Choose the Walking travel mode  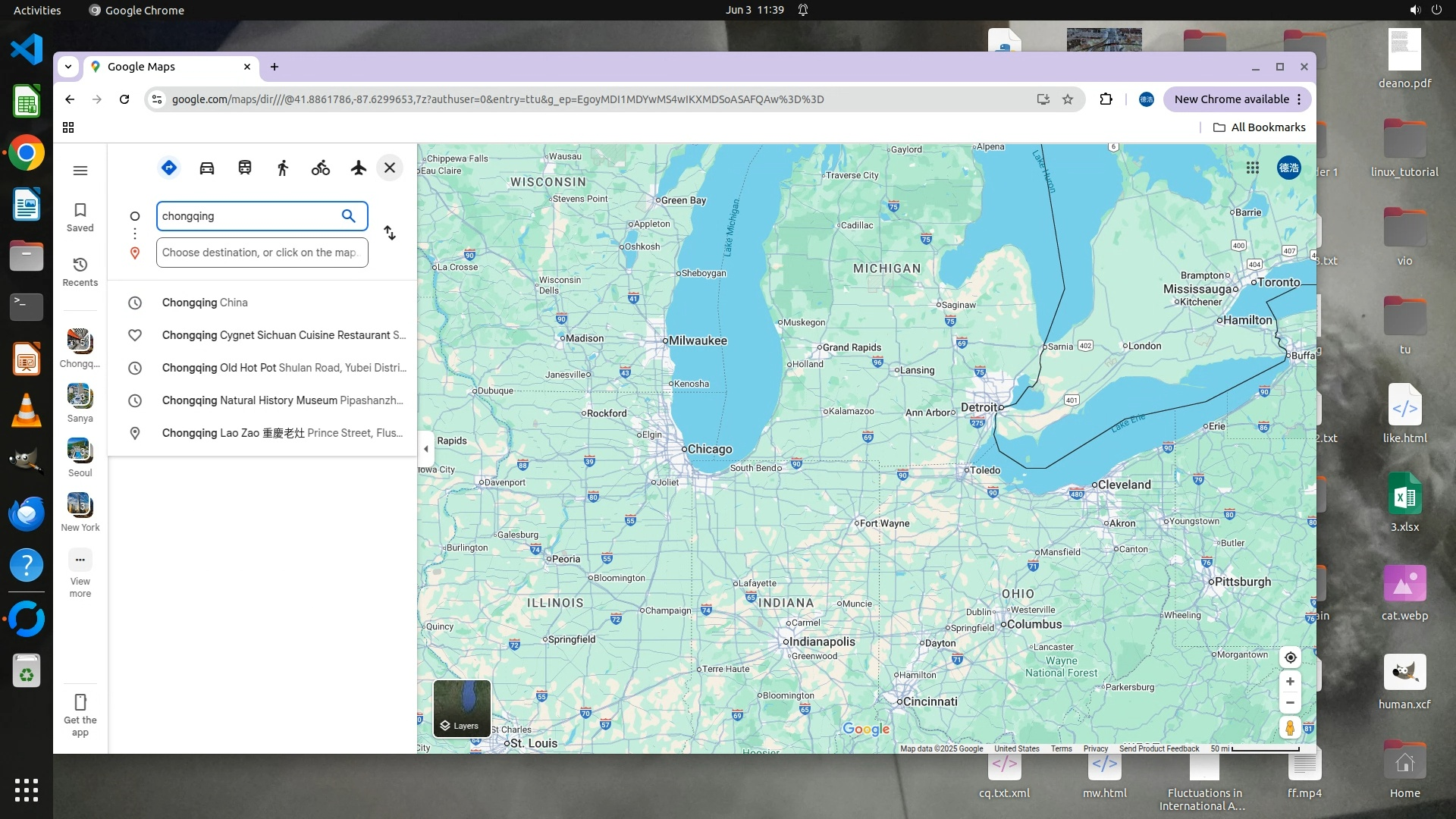coord(283,168)
